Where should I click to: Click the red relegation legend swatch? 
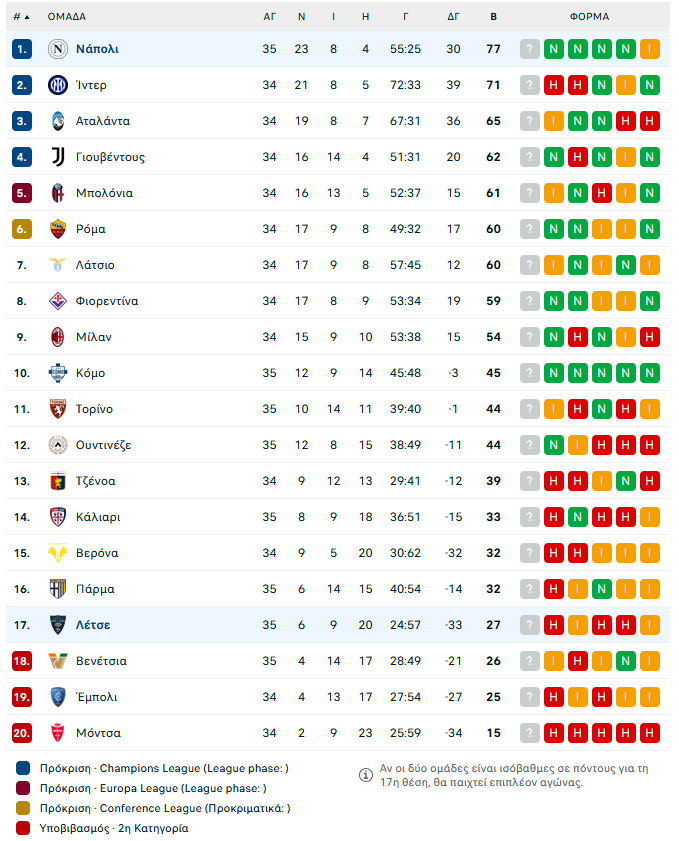tap(23, 828)
